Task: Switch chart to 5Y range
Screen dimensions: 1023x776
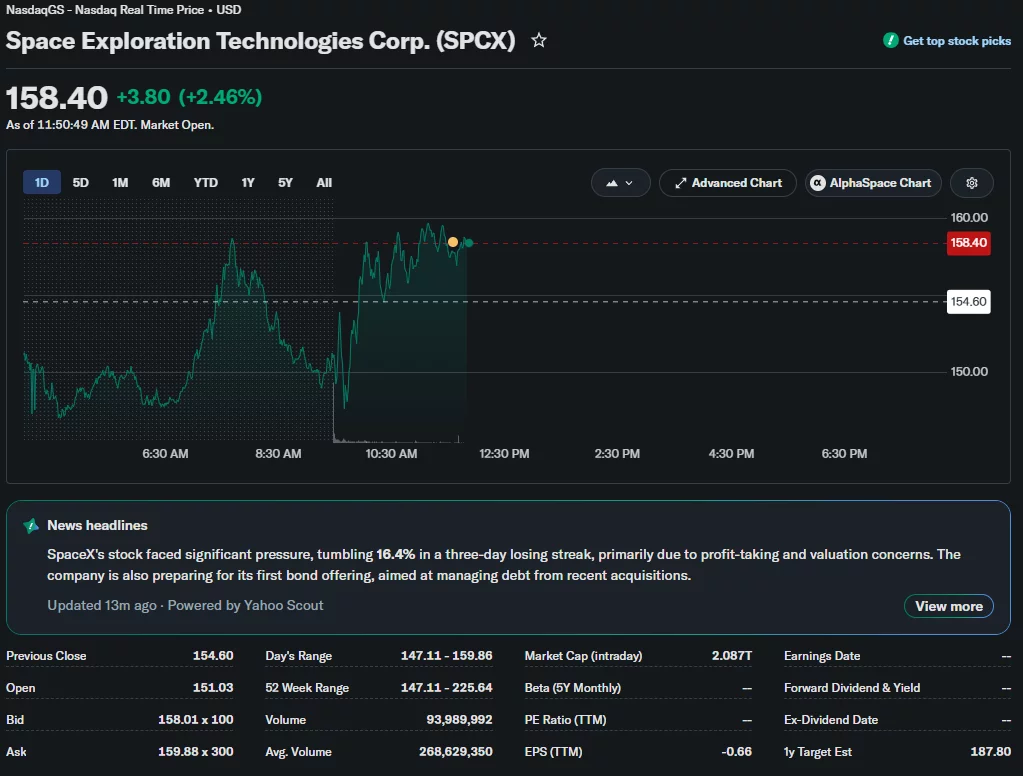Action: tap(285, 183)
